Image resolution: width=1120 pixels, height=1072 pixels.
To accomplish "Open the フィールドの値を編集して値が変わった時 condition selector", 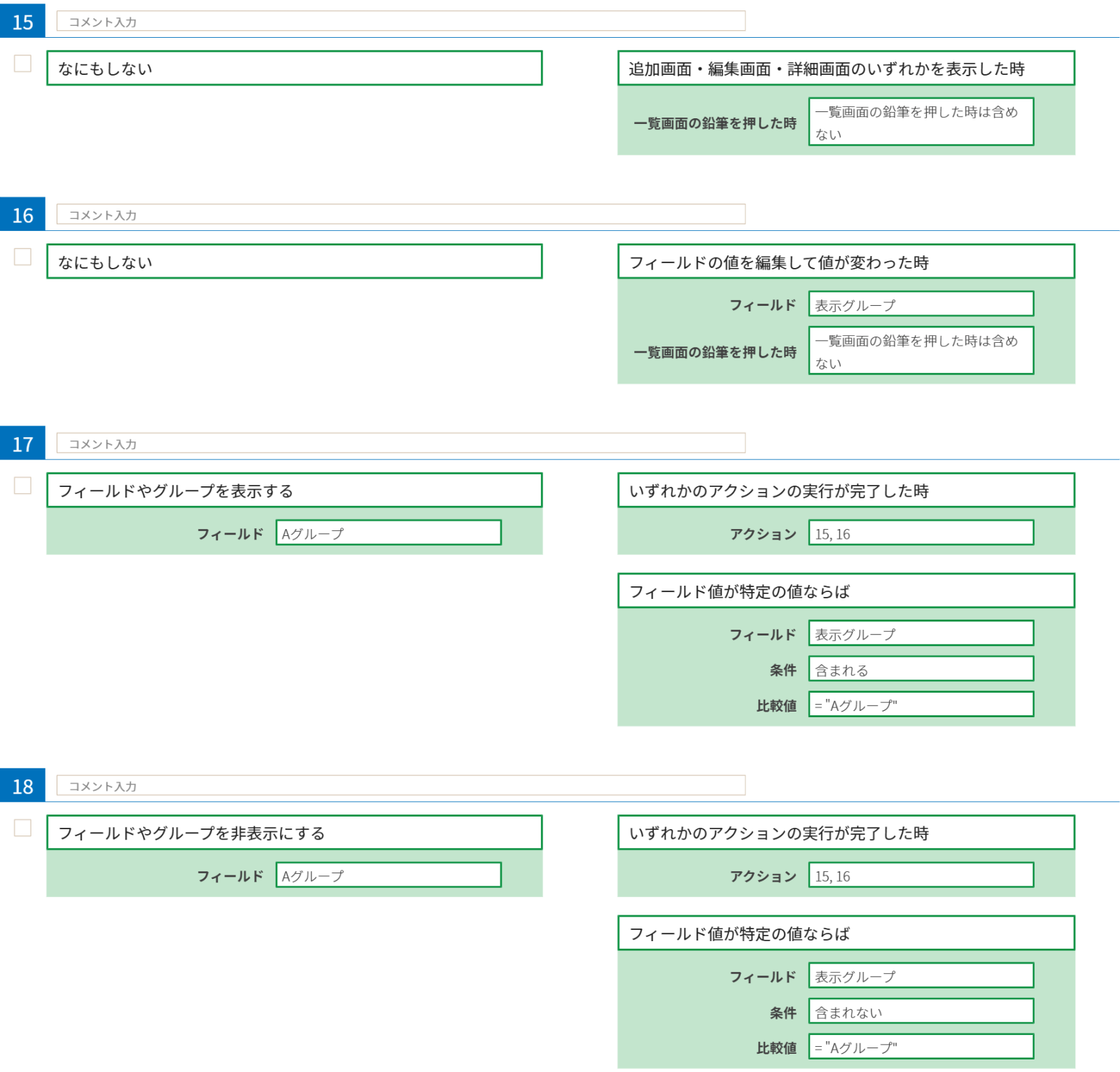I will pyautogui.click(x=846, y=262).
